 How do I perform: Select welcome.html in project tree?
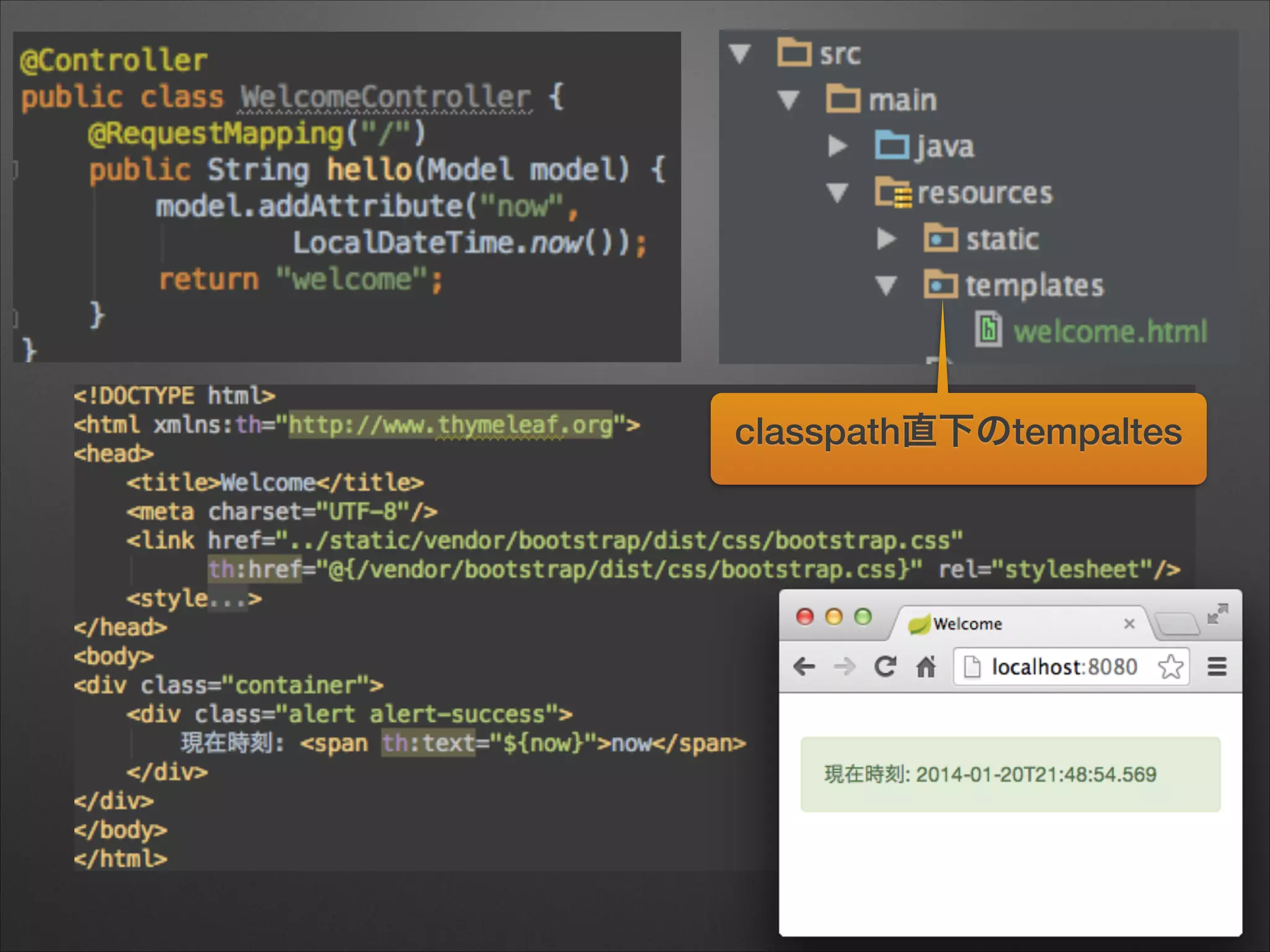[1110, 331]
